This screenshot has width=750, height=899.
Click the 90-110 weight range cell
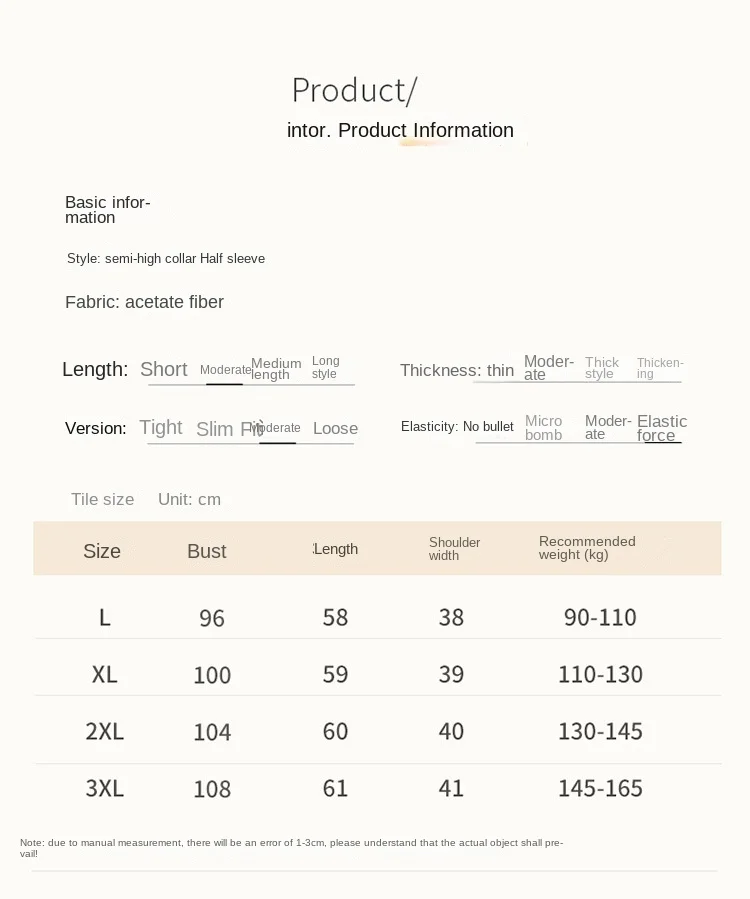pyautogui.click(x=600, y=617)
